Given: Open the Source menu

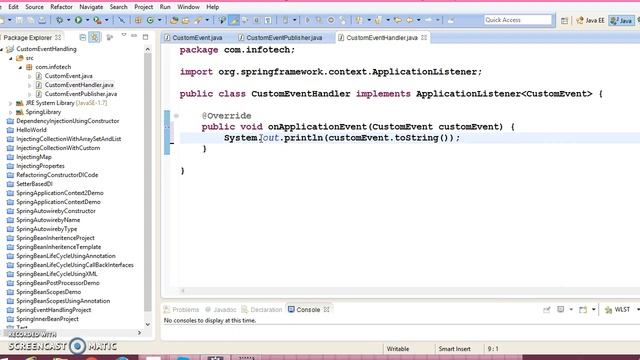Looking at the screenshot, I should [34, 7].
